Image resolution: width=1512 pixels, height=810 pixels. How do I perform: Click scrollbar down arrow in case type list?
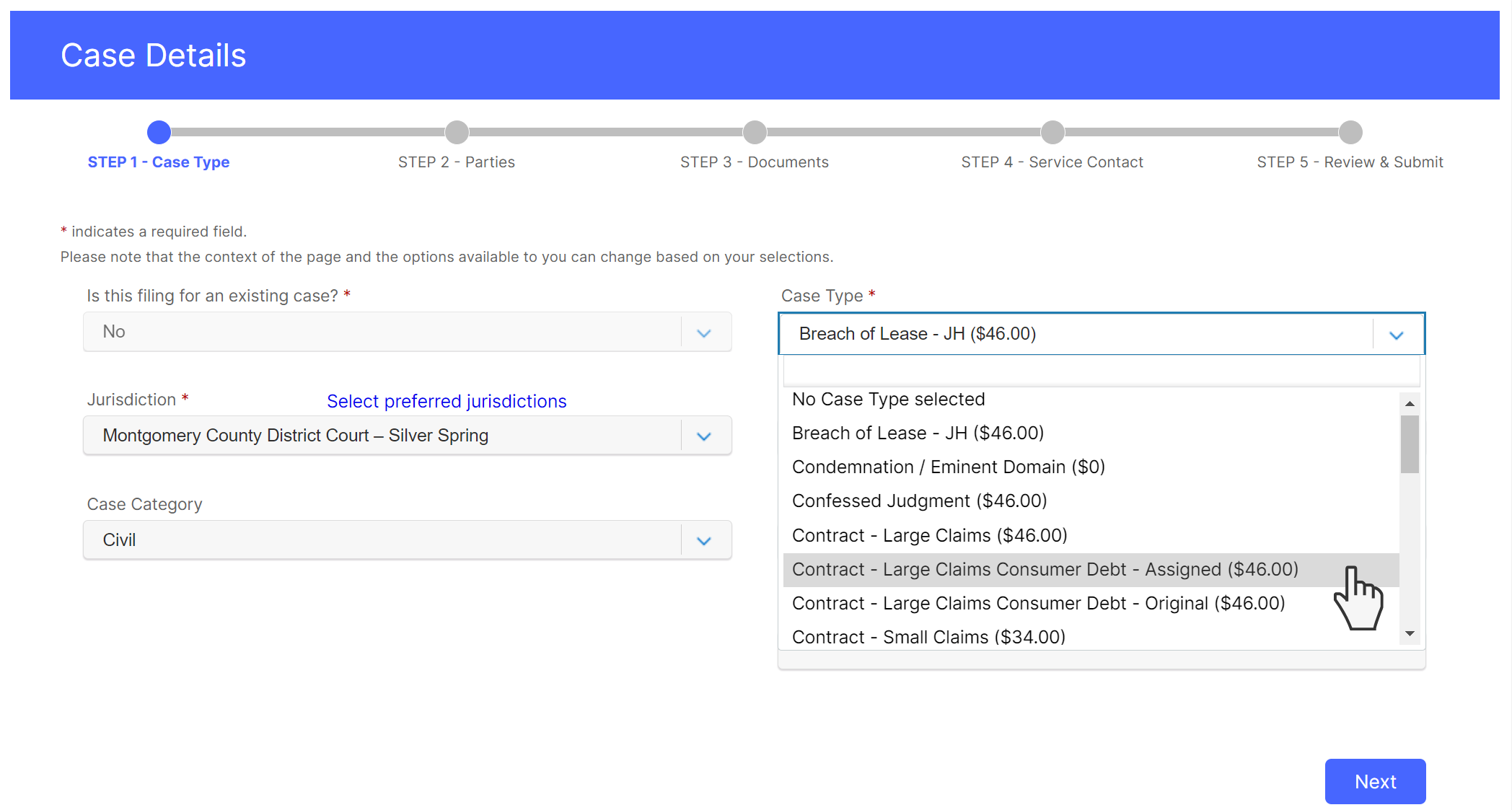[x=1410, y=633]
